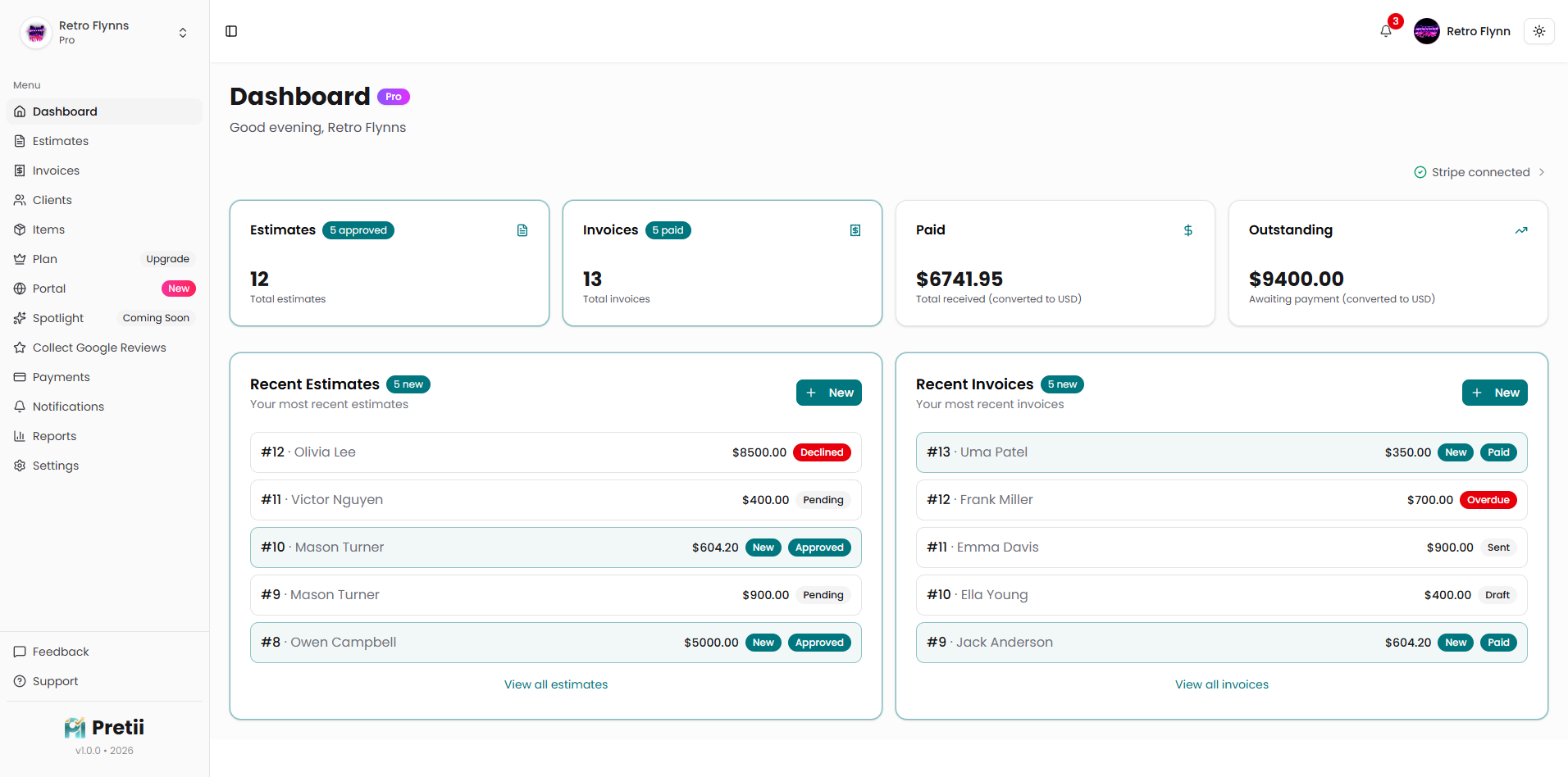Open Settings via the gear icon

click(x=20, y=466)
